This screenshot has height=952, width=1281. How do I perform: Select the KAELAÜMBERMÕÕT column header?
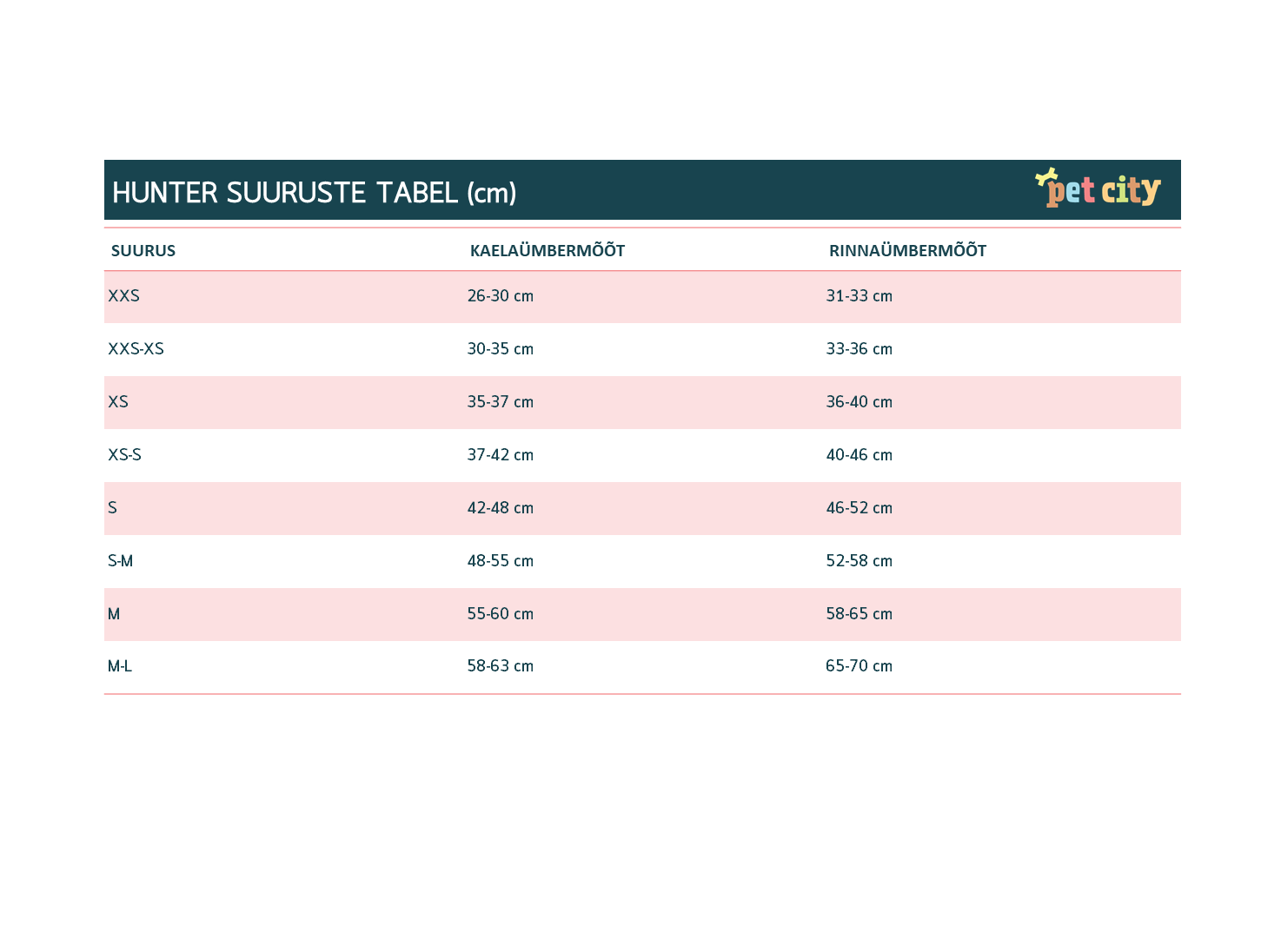click(x=548, y=250)
